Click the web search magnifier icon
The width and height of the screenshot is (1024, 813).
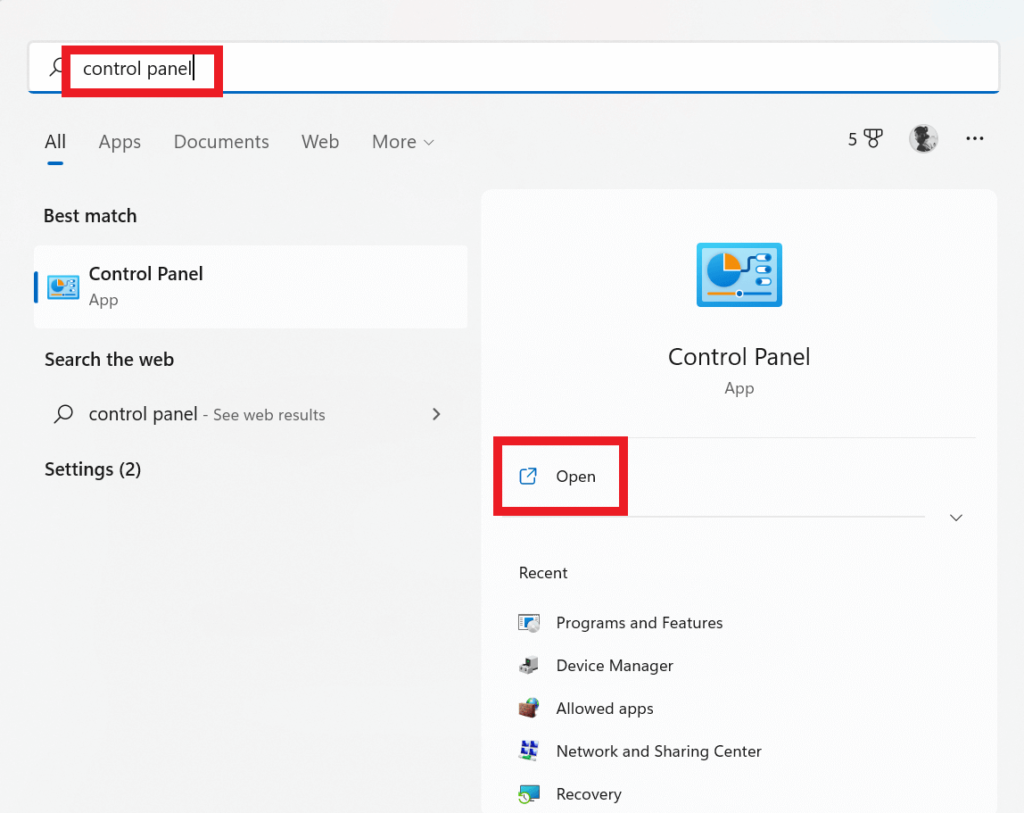point(63,414)
